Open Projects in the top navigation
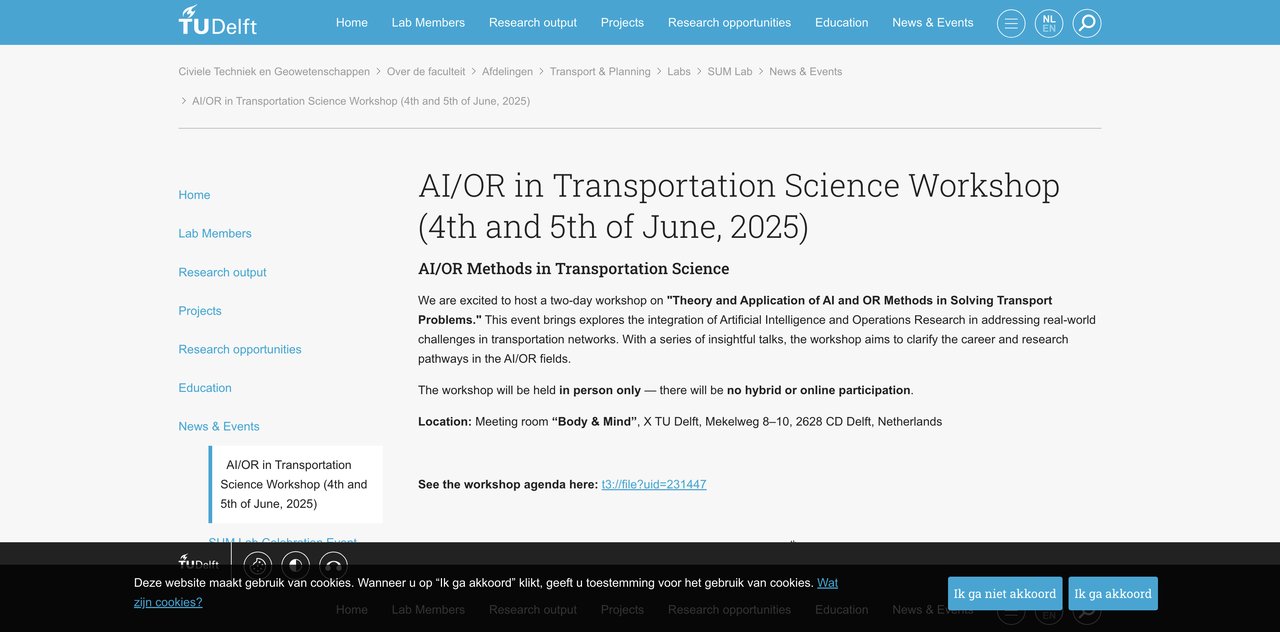 [x=622, y=22]
